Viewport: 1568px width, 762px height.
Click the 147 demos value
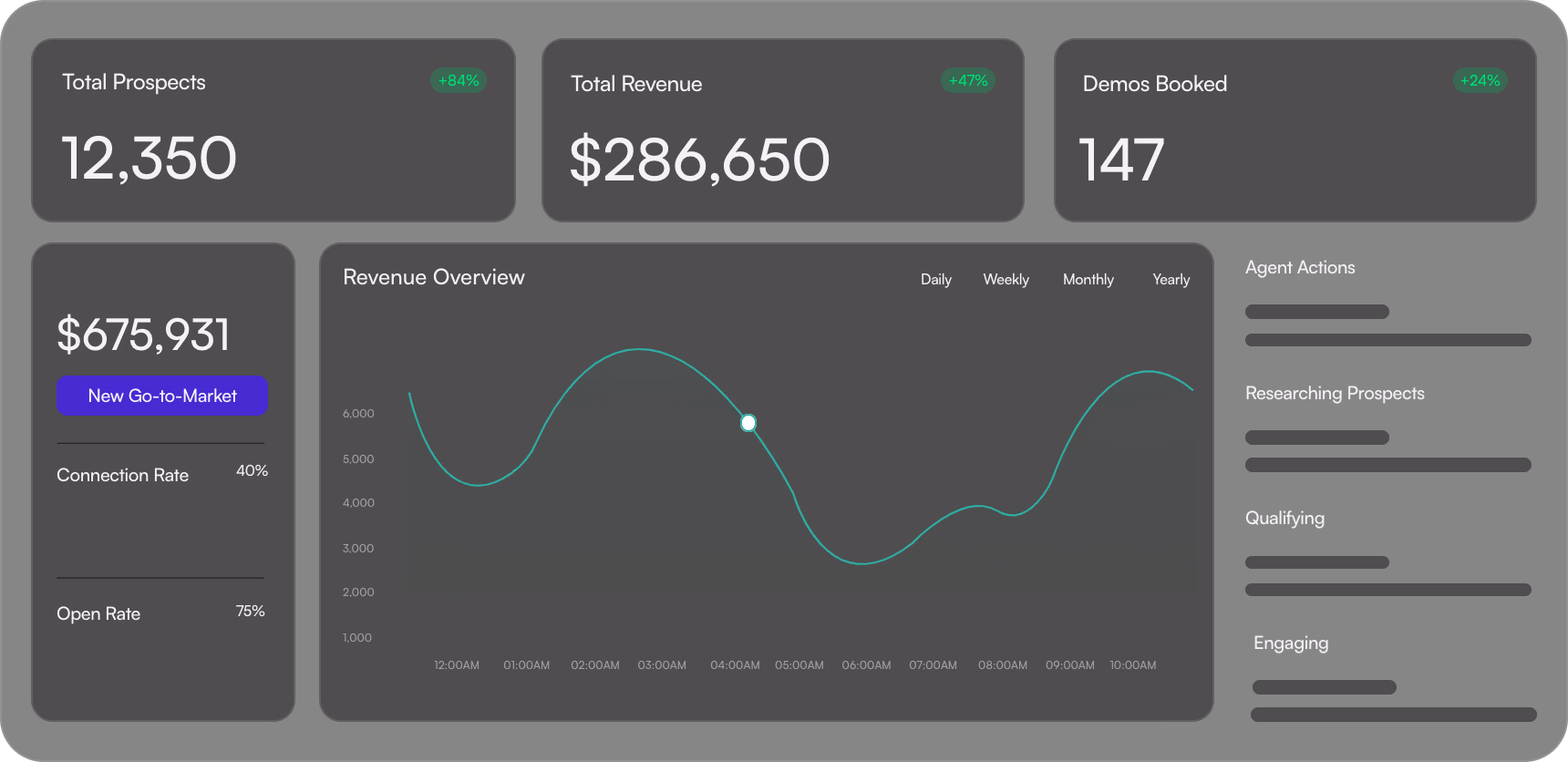1122,160
